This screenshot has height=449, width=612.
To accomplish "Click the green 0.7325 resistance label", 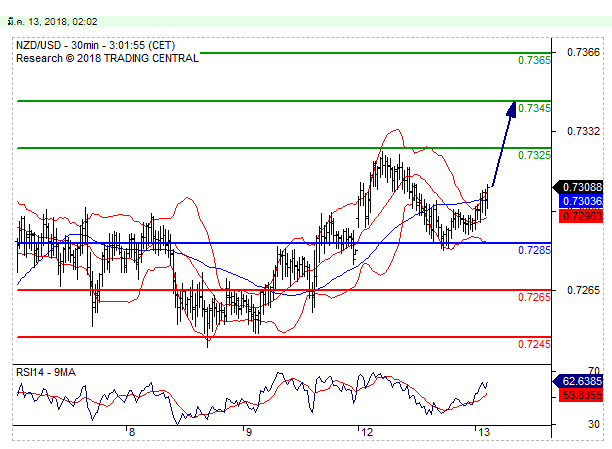I will 534,155.
